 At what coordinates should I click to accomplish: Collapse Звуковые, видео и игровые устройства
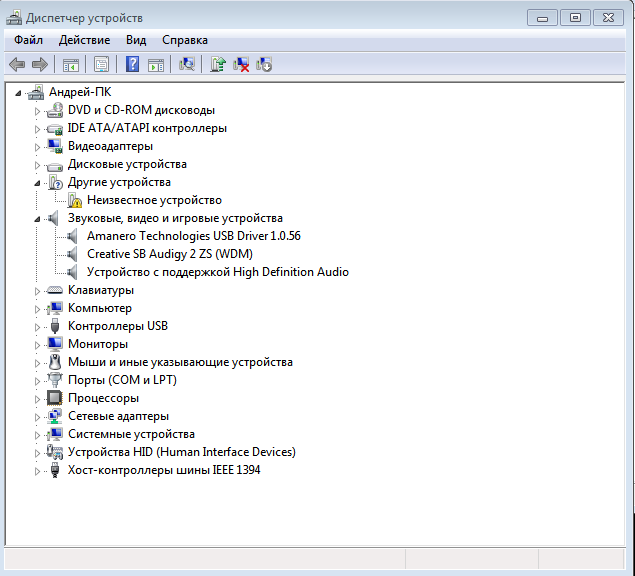click(38, 219)
